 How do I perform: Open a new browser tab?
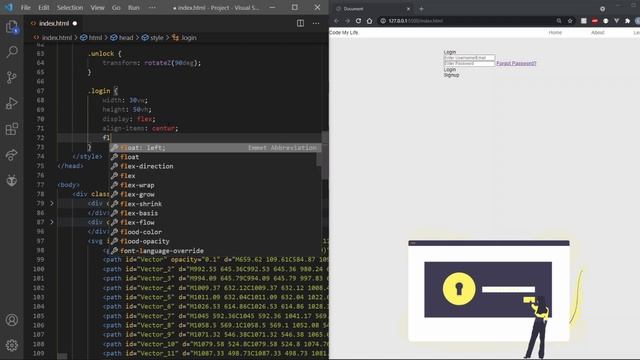pyautogui.click(x=421, y=9)
